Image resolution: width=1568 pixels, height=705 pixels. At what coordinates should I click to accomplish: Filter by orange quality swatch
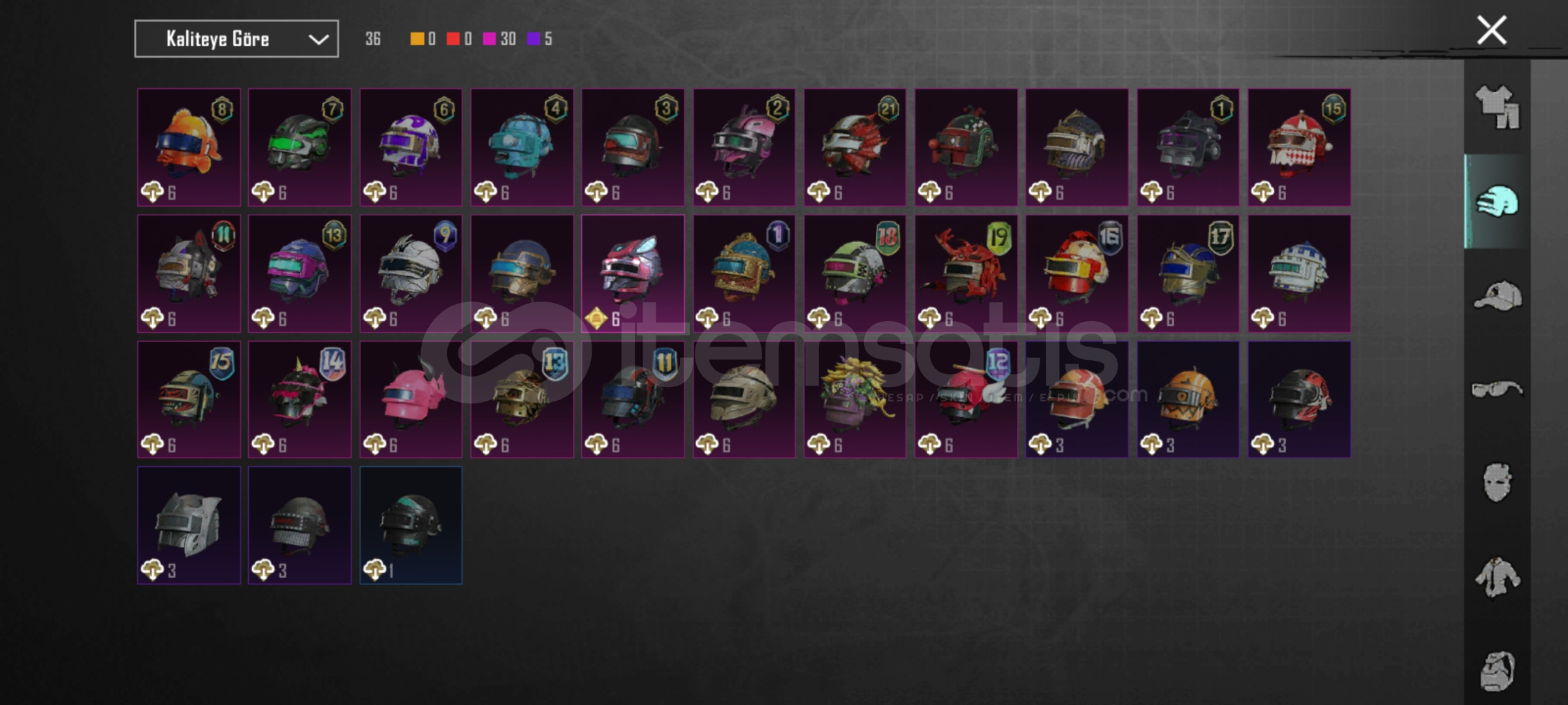pos(416,39)
